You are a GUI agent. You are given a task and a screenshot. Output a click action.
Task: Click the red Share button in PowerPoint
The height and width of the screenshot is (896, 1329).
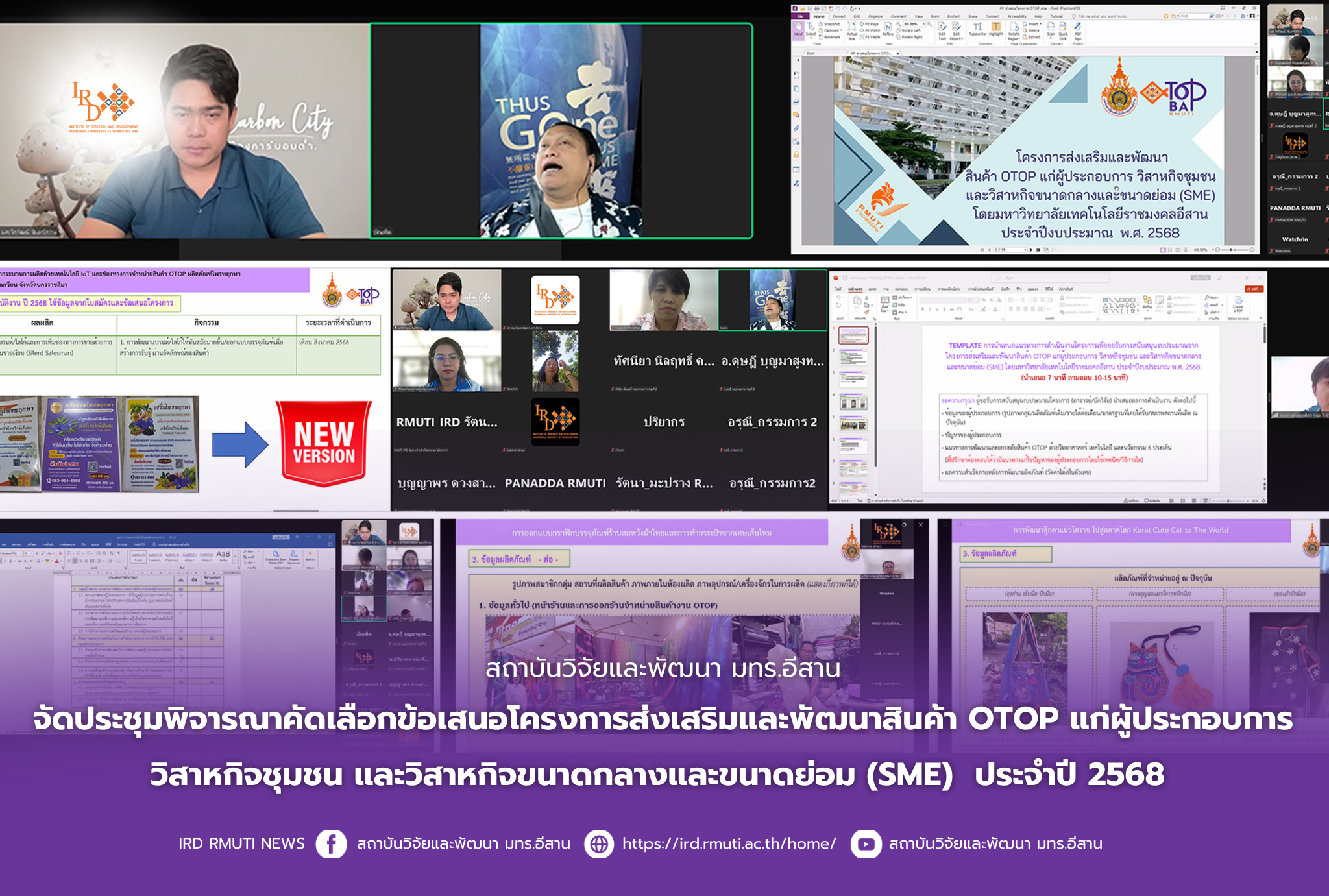tap(1254, 289)
